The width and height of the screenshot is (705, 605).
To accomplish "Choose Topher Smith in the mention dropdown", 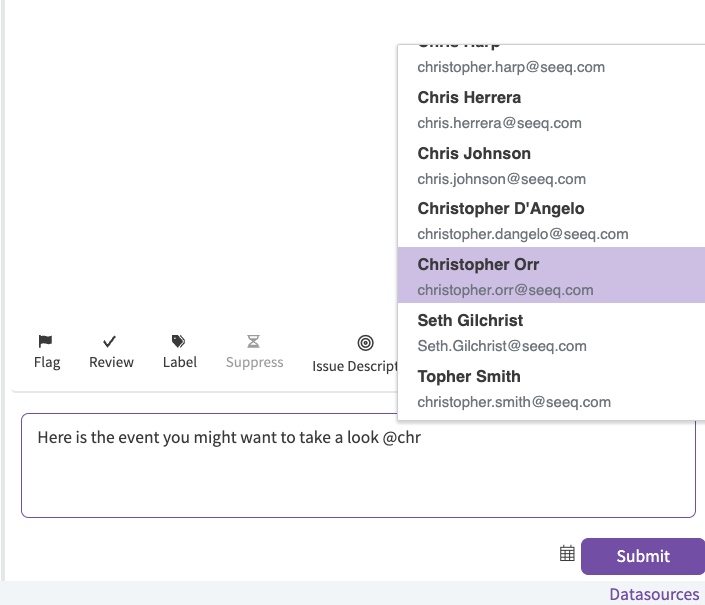I will pos(510,388).
